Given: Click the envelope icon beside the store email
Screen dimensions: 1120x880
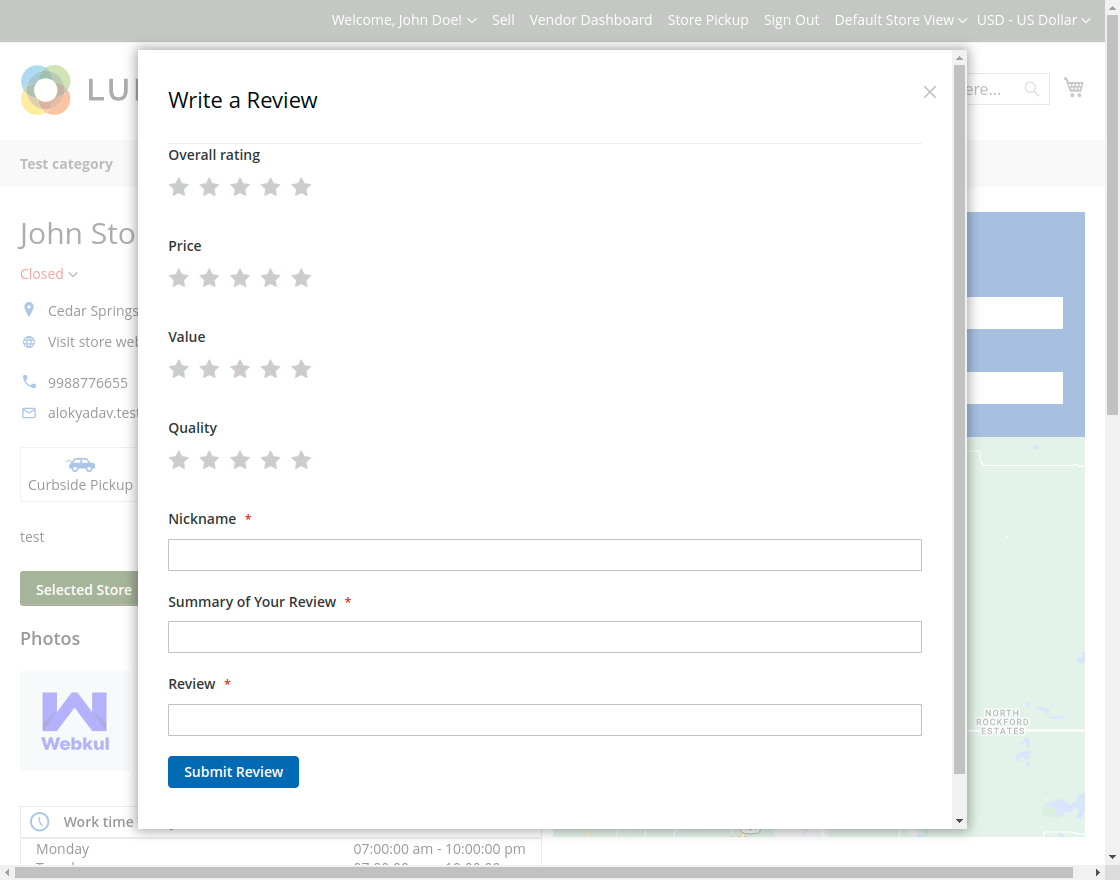Looking at the screenshot, I should pos(29,412).
